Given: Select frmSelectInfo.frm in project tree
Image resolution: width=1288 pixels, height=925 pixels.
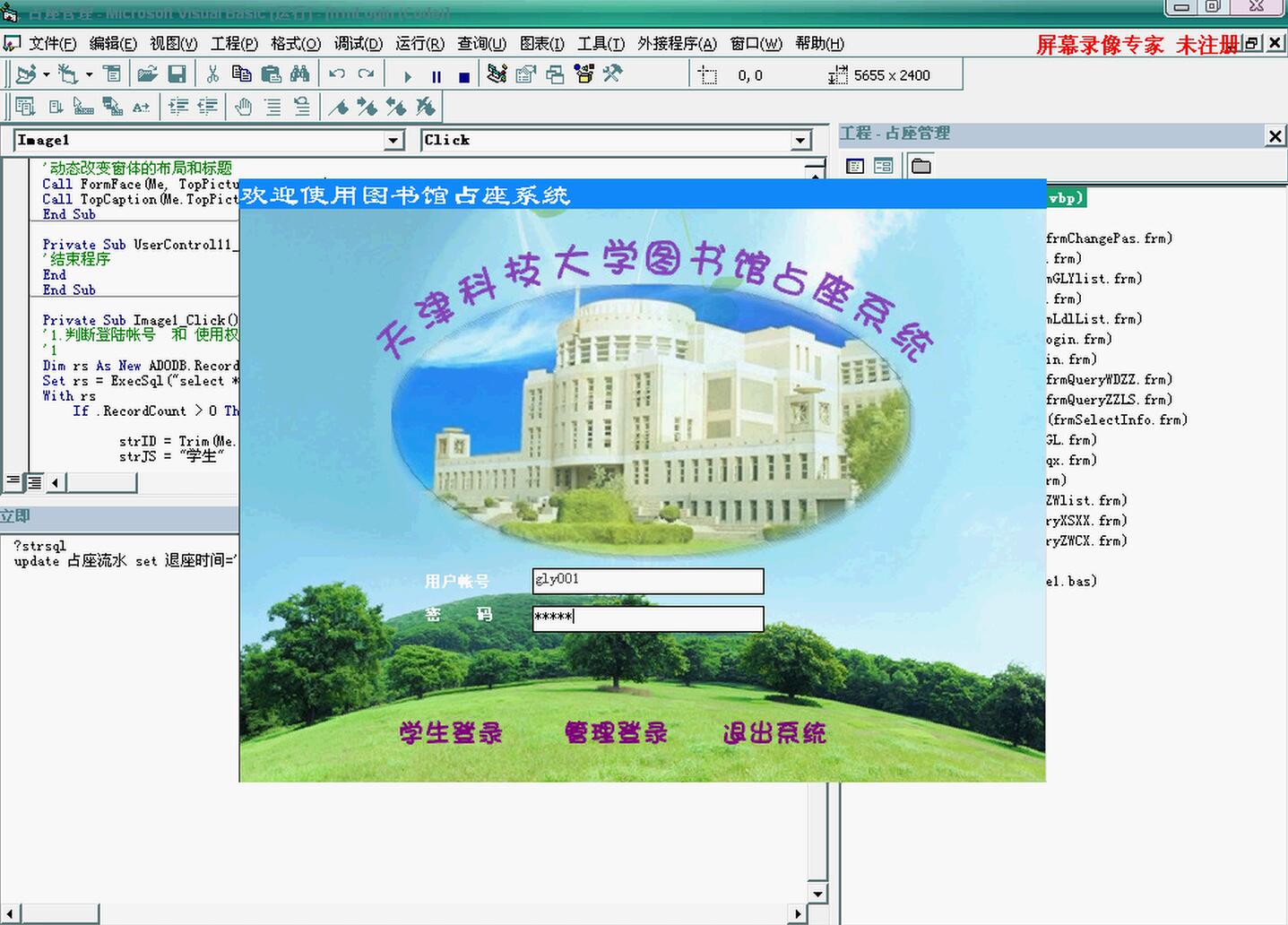Looking at the screenshot, I should click(1118, 419).
